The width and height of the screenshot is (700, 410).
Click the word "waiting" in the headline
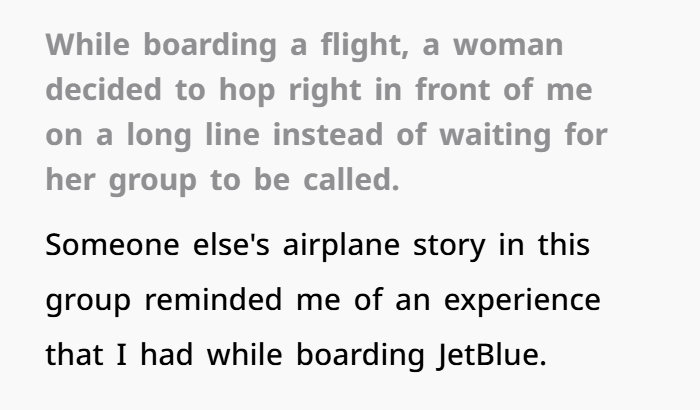495,136
